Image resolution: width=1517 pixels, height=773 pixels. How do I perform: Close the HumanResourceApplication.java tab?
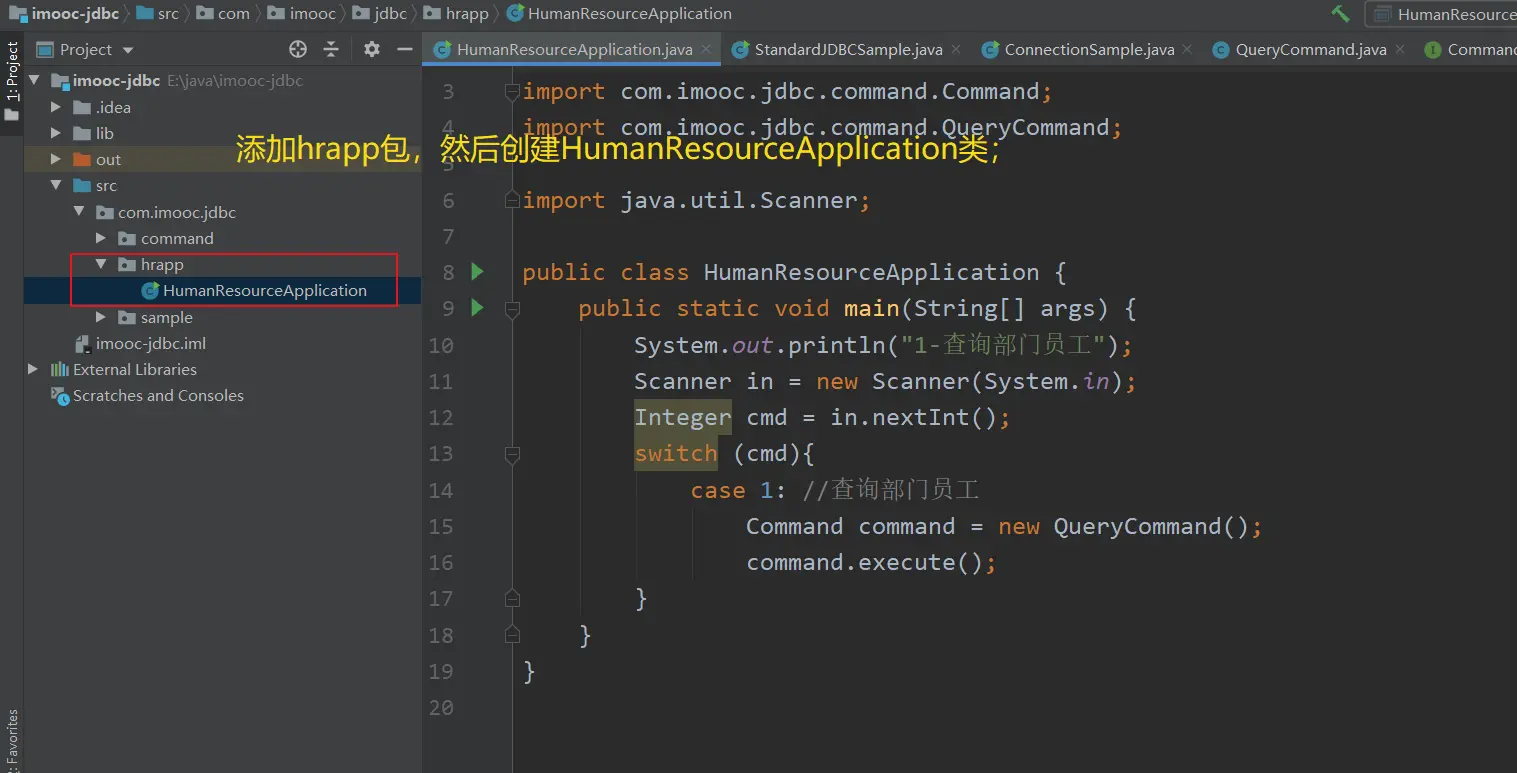point(706,49)
